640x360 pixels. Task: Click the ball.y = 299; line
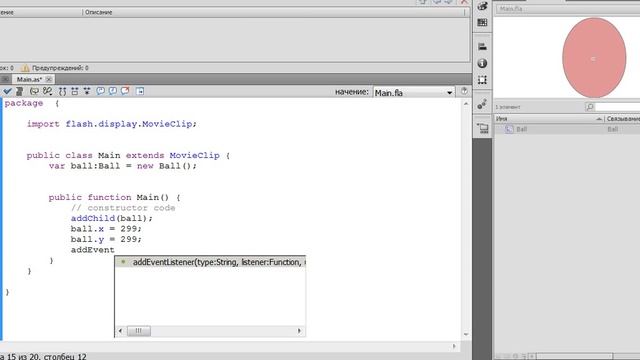pyautogui.click(x=106, y=240)
